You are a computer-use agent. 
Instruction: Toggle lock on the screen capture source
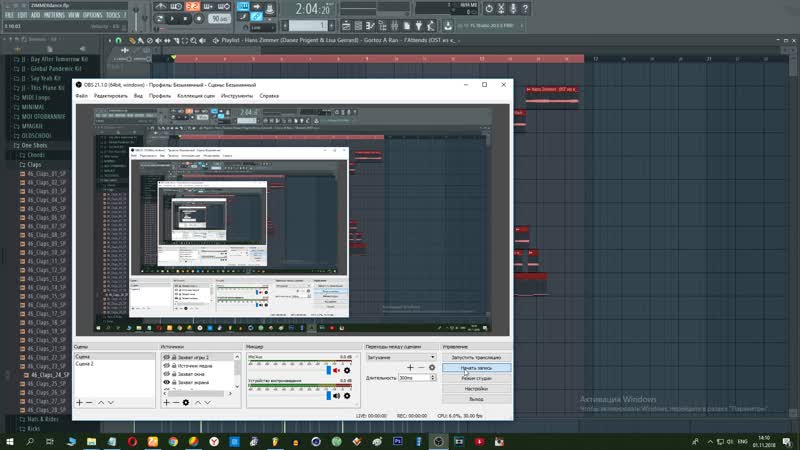pyautogui.click(x=174, y=382)
